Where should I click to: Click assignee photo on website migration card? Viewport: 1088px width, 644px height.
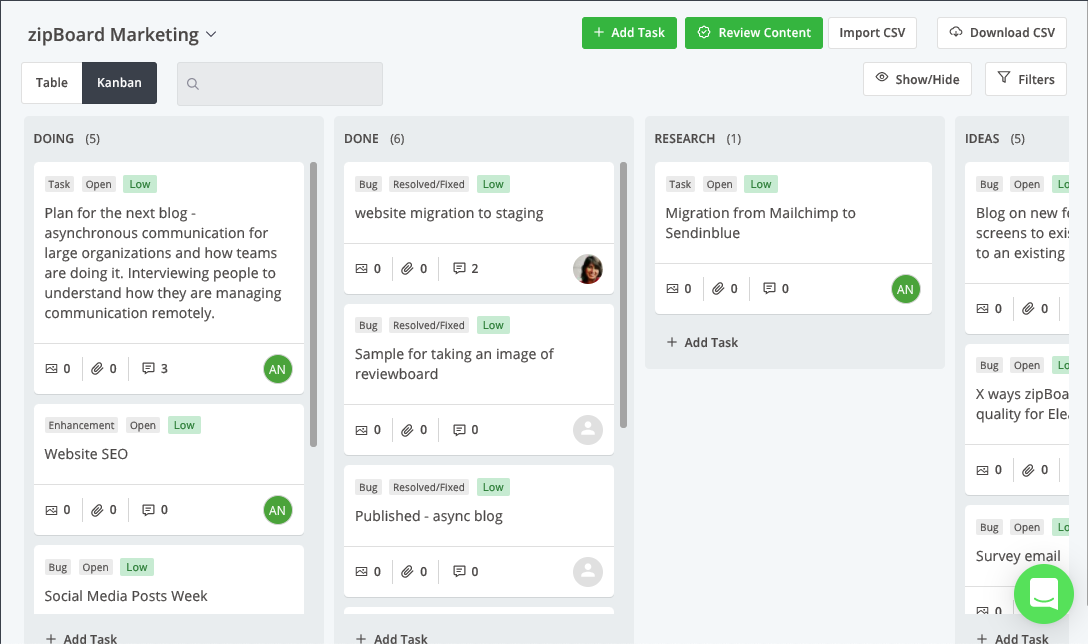pyautogui.click(x=588, y=269)
